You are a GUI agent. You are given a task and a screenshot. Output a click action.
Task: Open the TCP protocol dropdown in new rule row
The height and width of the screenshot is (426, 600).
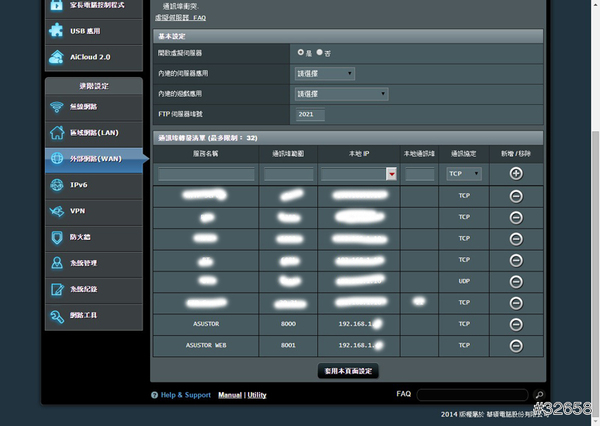pos(464,173)
